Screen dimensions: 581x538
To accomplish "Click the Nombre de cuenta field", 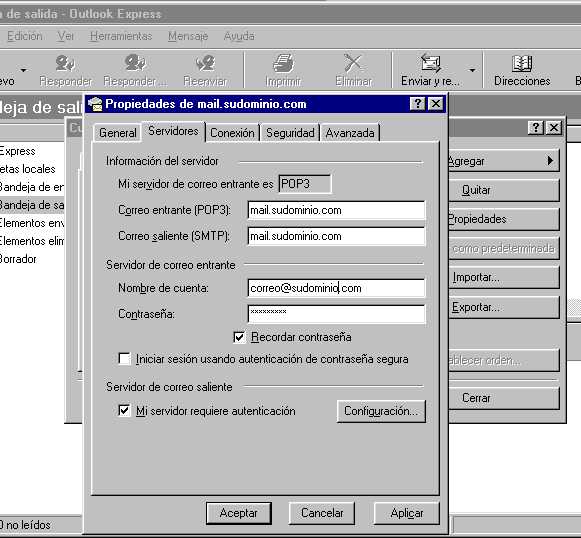I will click(336, 288).
